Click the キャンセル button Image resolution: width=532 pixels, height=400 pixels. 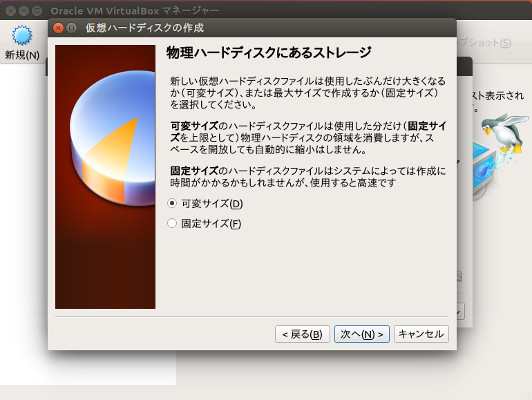tap(421, 334)
